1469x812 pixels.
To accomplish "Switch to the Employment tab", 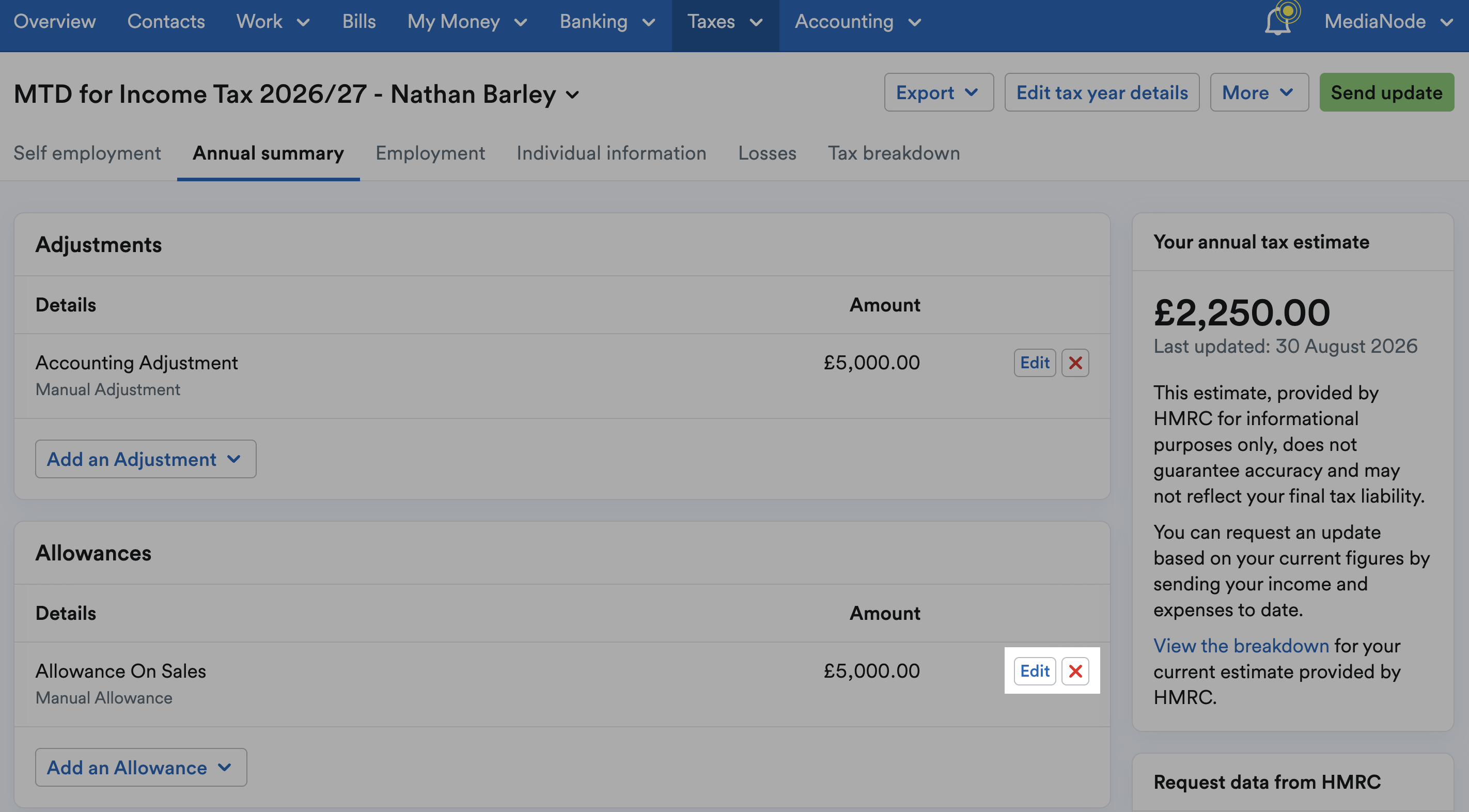I will pos(430,153).
